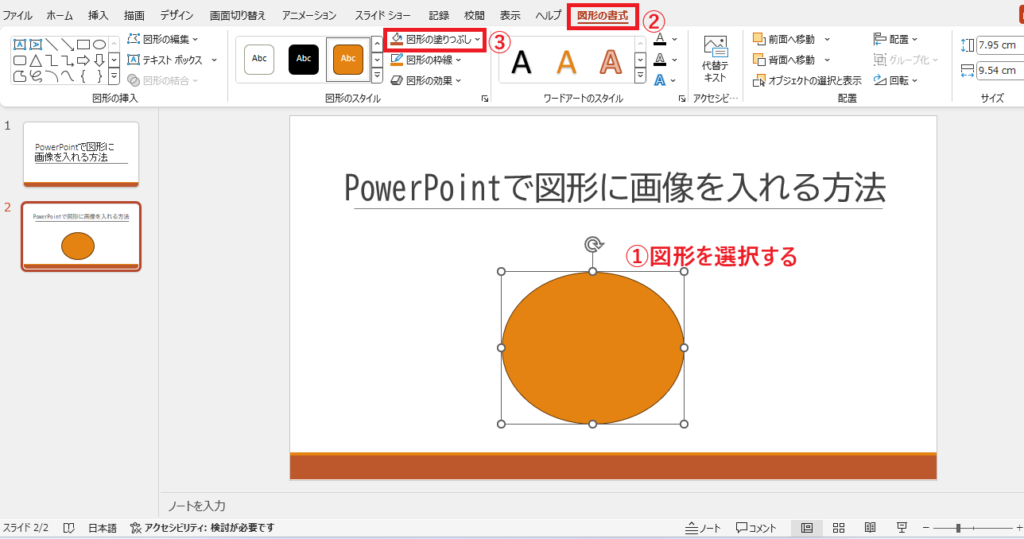Screen dimensions: 1024x539
Task: Expand the shapes gallery More arrow
Action: tap(114, 76)
